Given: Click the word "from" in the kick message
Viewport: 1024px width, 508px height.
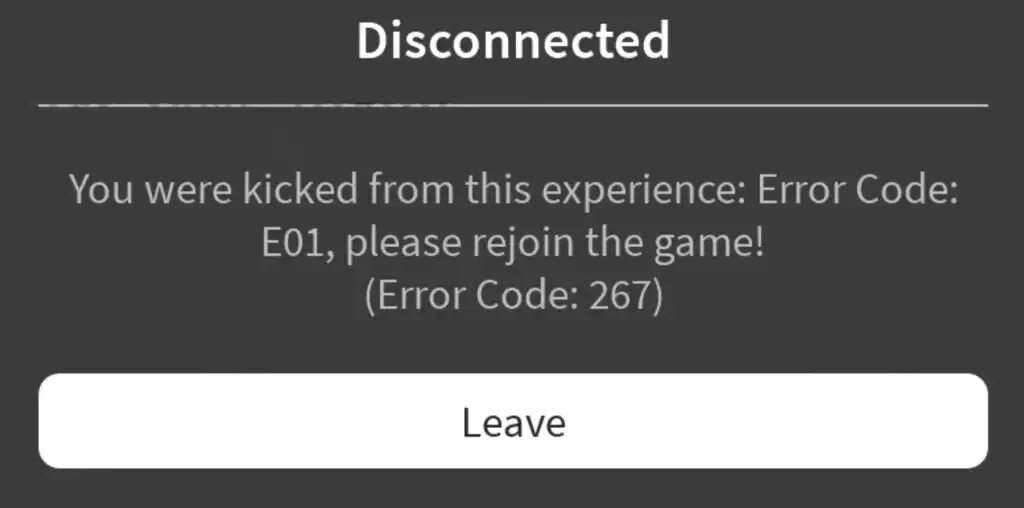Looking at the screenshot, I should click(411, 189).
